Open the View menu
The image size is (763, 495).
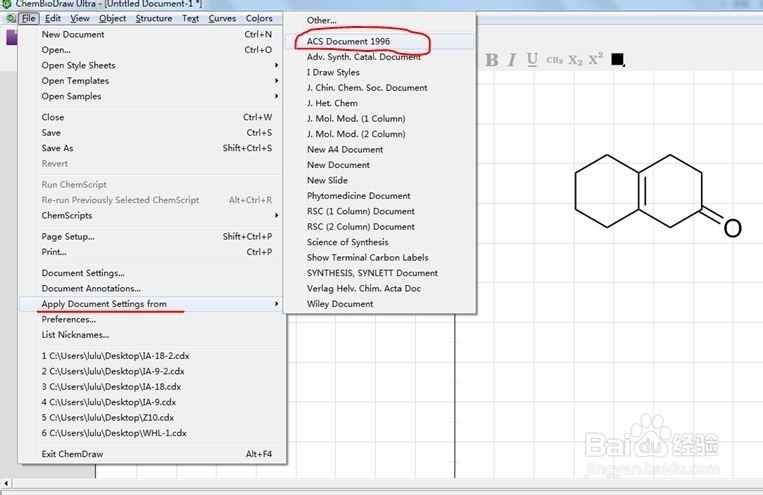tap(80, 18)
